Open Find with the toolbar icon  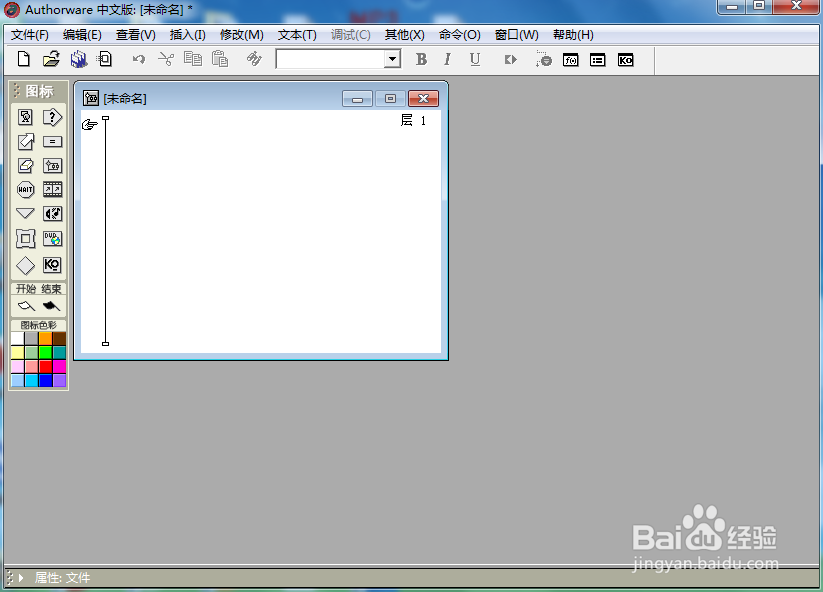(254, 59)
